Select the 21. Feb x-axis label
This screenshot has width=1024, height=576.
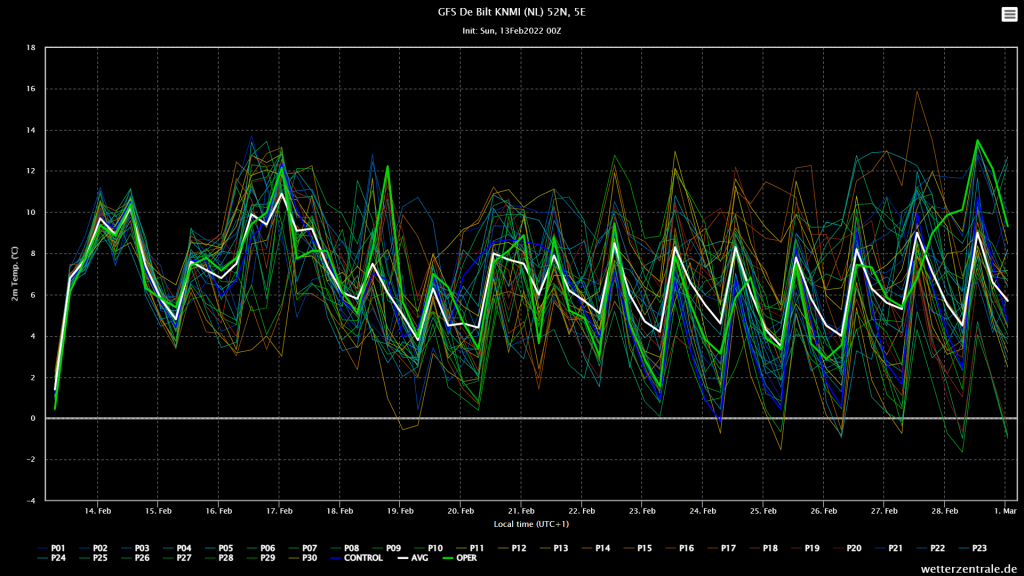tap(521, 511)
